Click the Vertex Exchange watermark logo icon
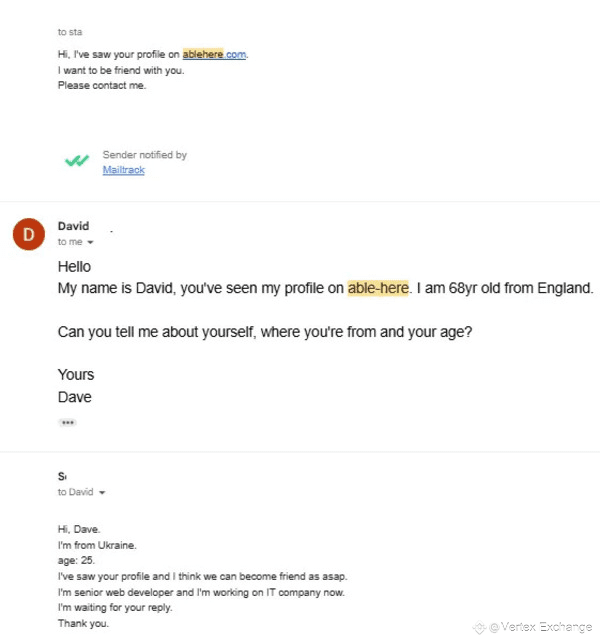This screenshot has width=600, height=644. coord(479,628)
